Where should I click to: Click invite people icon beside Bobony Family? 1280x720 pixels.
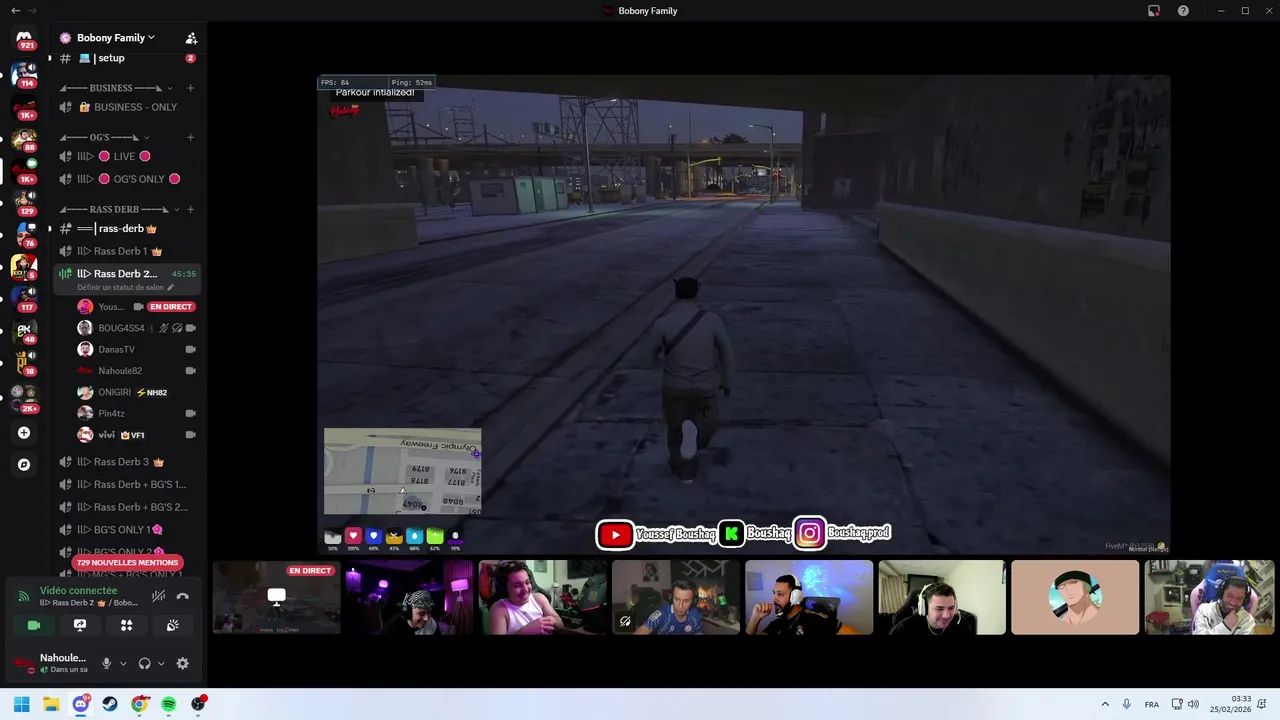coord(191,38)
